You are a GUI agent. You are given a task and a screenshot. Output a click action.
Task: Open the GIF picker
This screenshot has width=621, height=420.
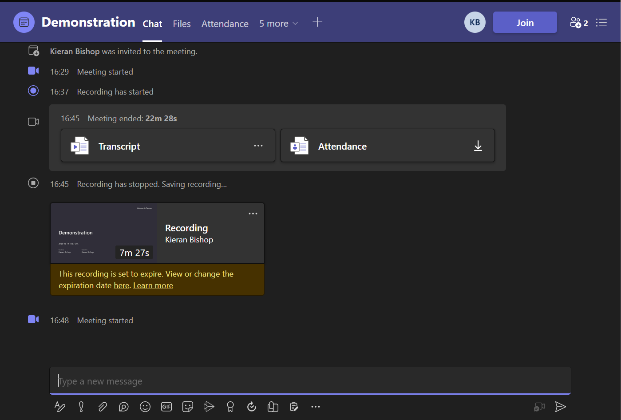pyautogui.click(x=166, y=407)
